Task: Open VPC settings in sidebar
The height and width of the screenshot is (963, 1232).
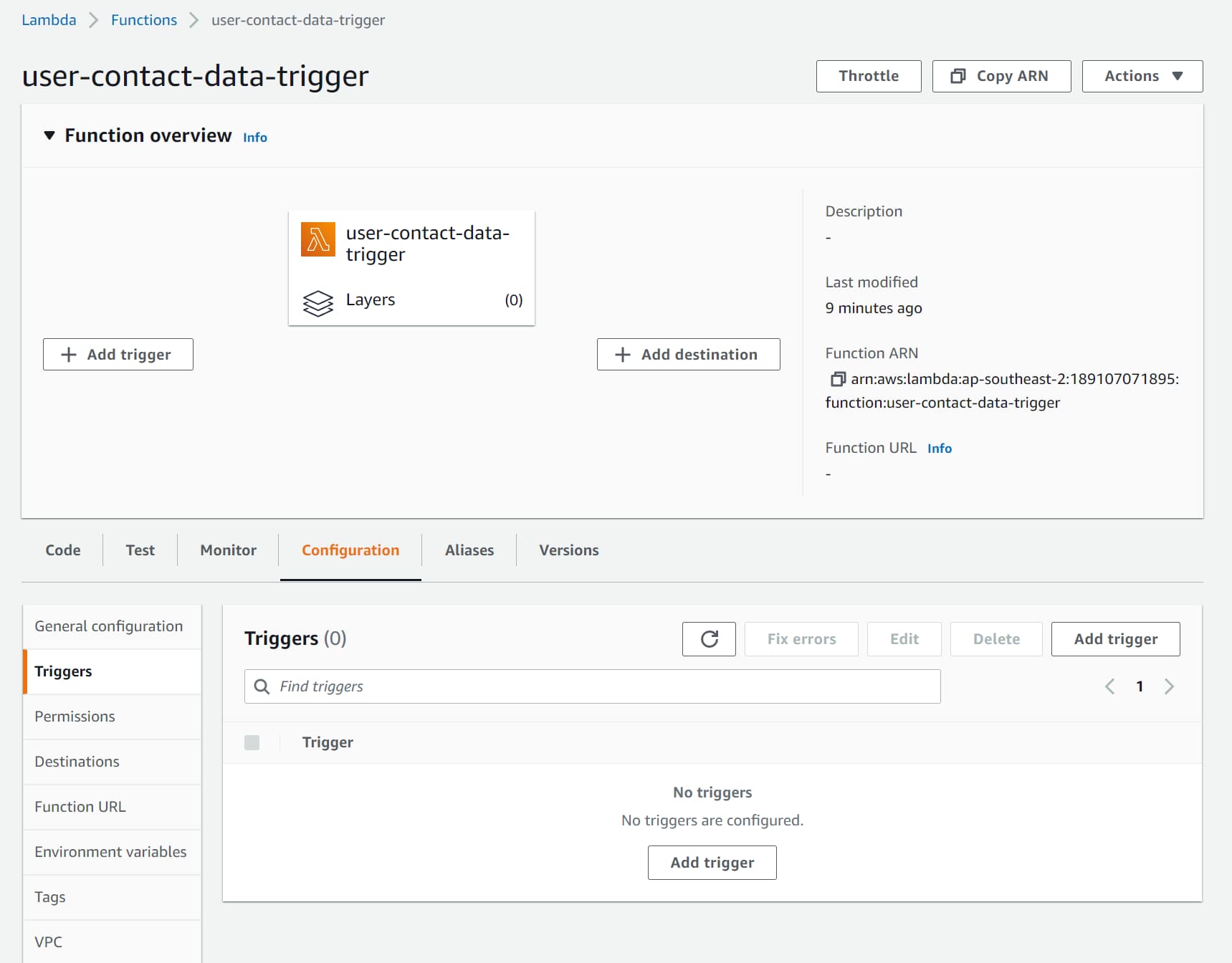Action: (x=112, y=942)
